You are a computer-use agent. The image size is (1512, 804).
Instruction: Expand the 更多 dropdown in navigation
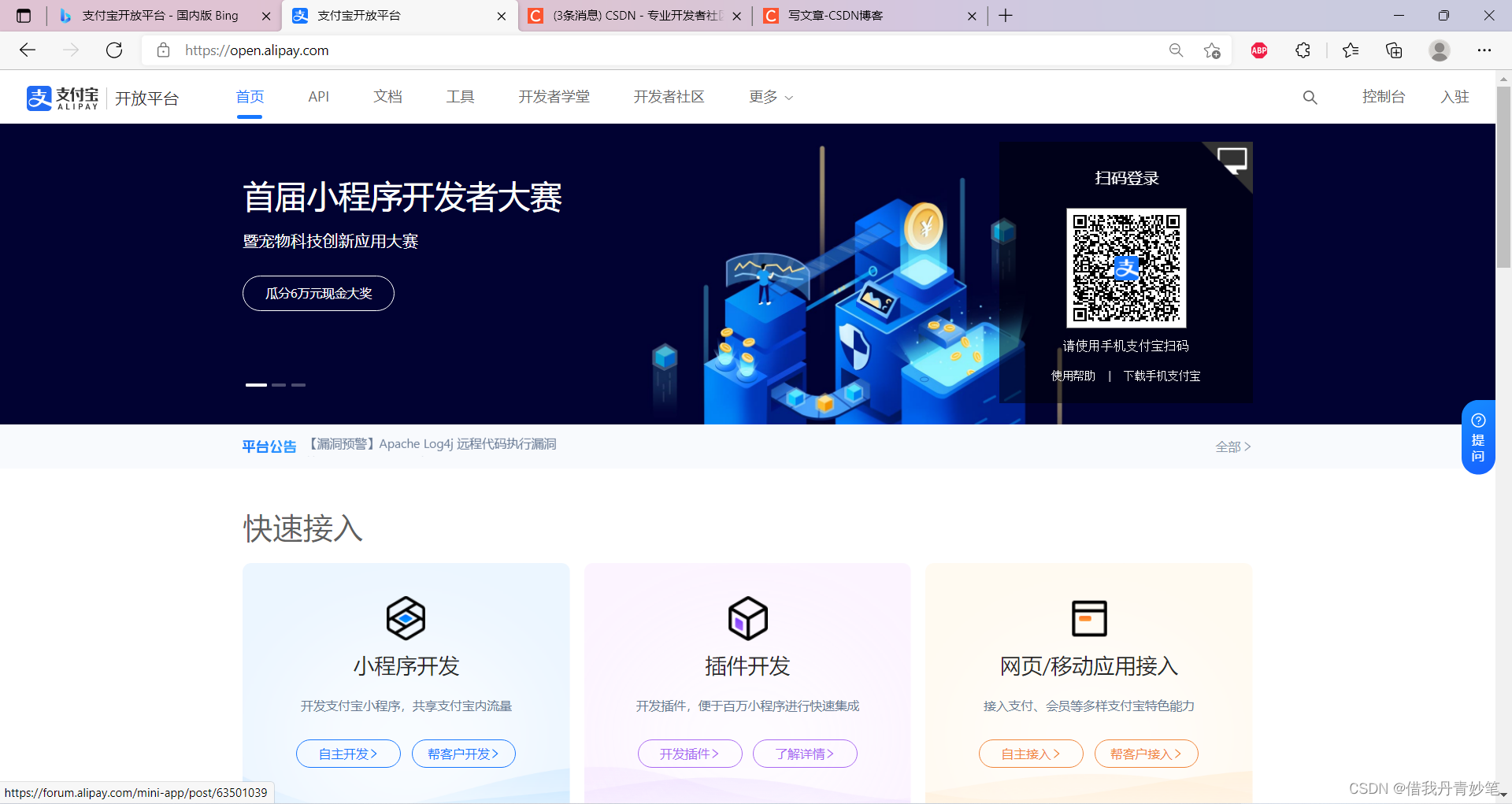771,97
